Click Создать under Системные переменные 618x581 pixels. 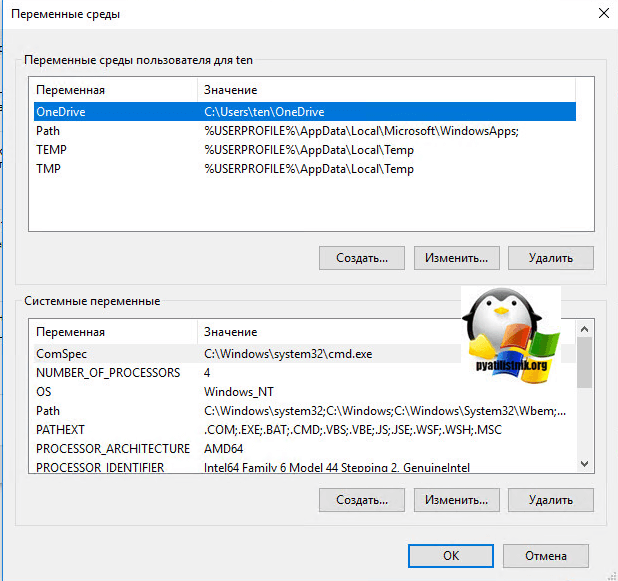362,500
